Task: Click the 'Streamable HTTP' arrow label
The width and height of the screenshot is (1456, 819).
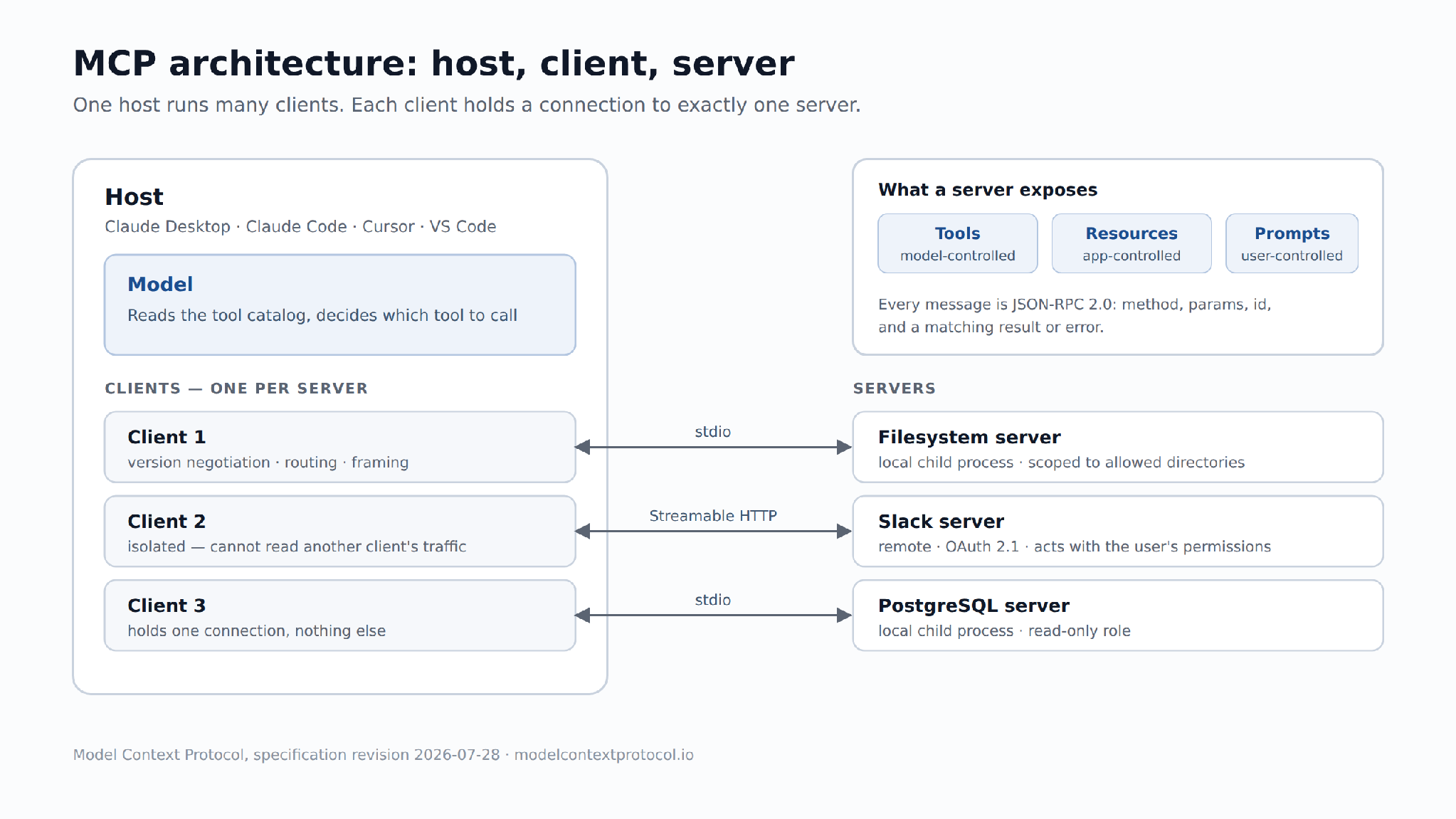Action: point(713,516)
